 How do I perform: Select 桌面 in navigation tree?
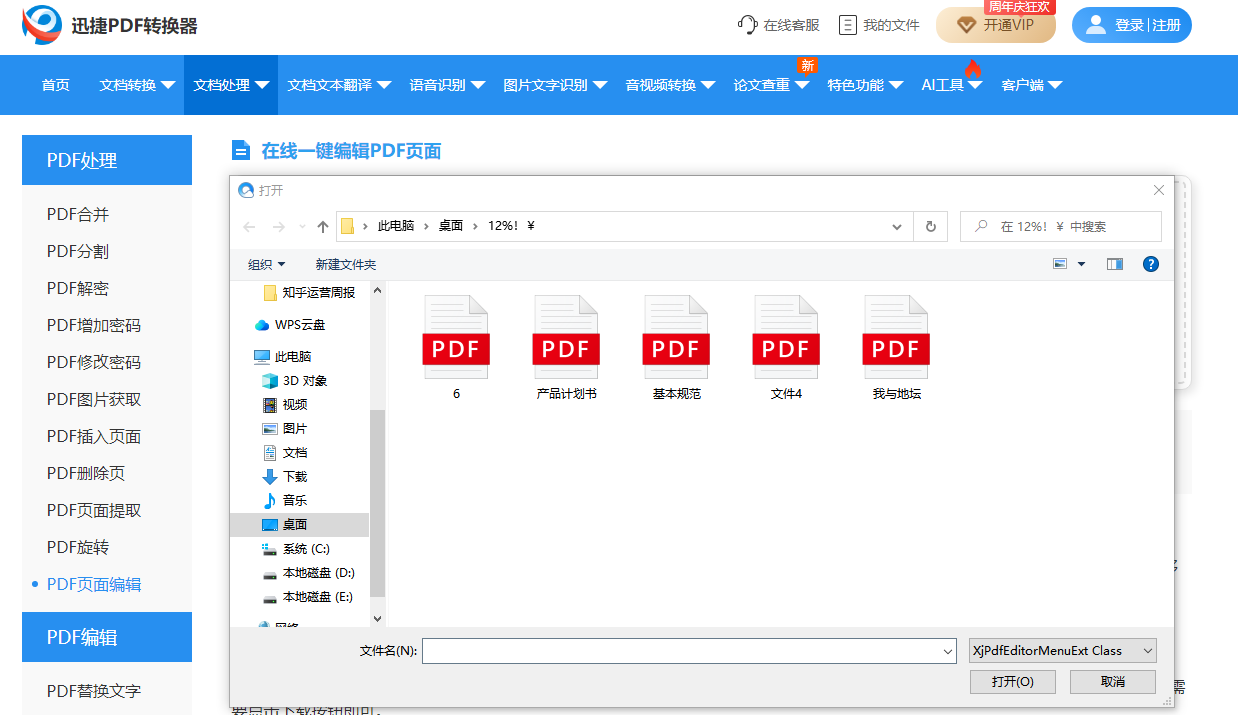click(x=299, y=525)
